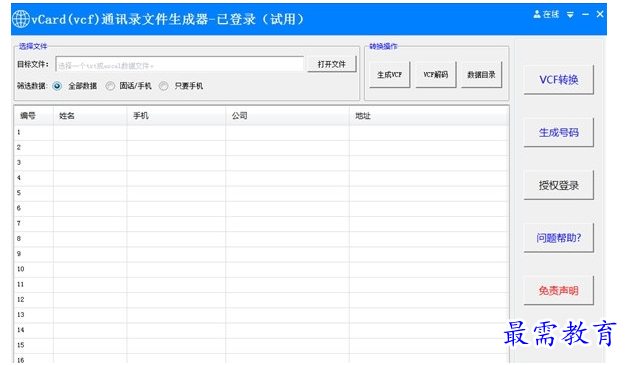Select table row numbered 11
Image resolution: width=625 pixels, height=365 pixels.
tap(261, 285)
